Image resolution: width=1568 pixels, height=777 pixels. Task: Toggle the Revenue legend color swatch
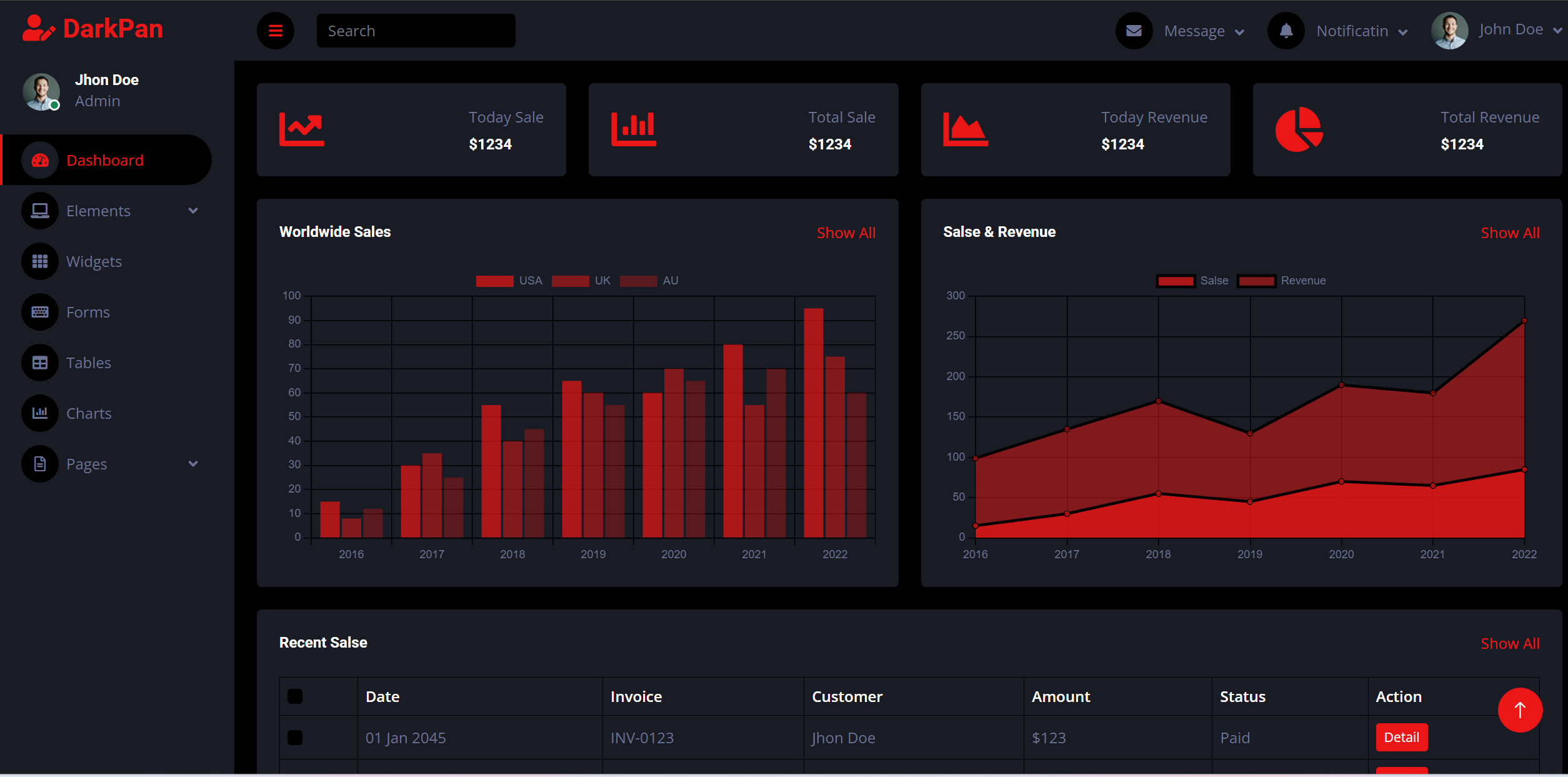click(1256, 281)
